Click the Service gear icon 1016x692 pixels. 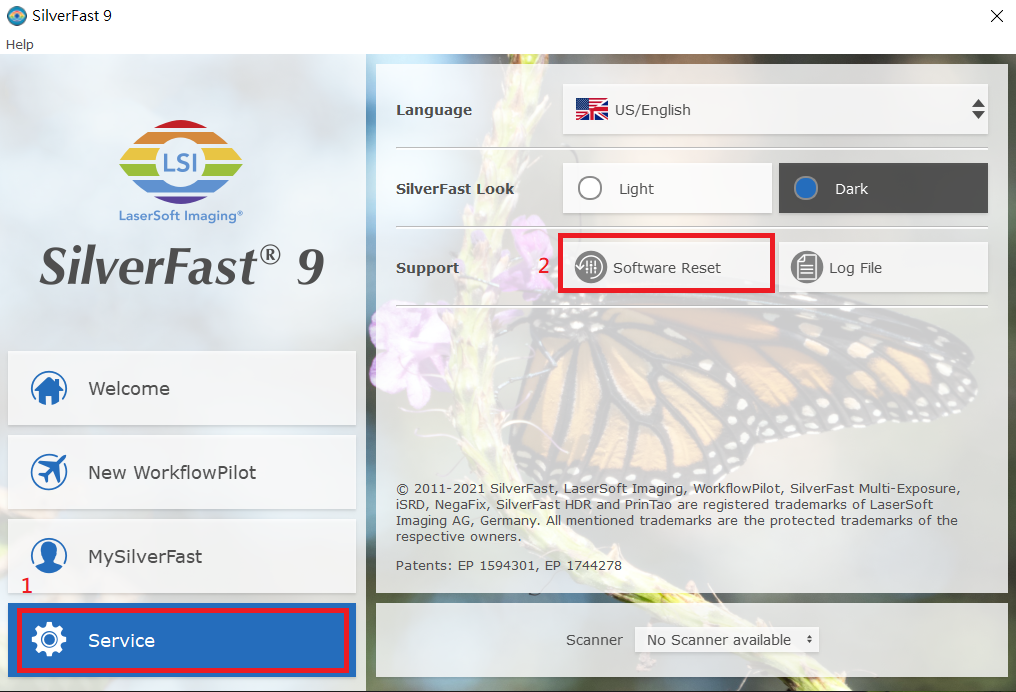(x=49, y=640)
